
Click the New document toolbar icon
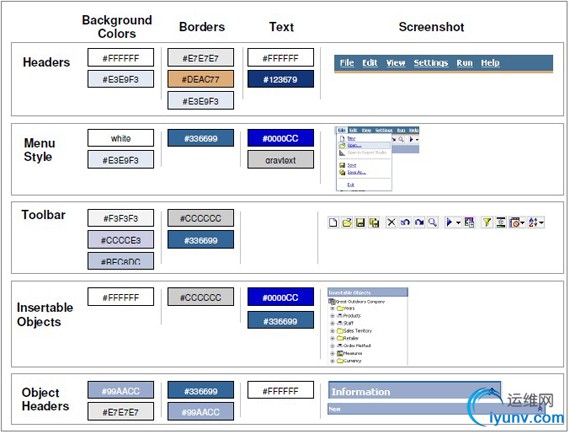point(333,222)
